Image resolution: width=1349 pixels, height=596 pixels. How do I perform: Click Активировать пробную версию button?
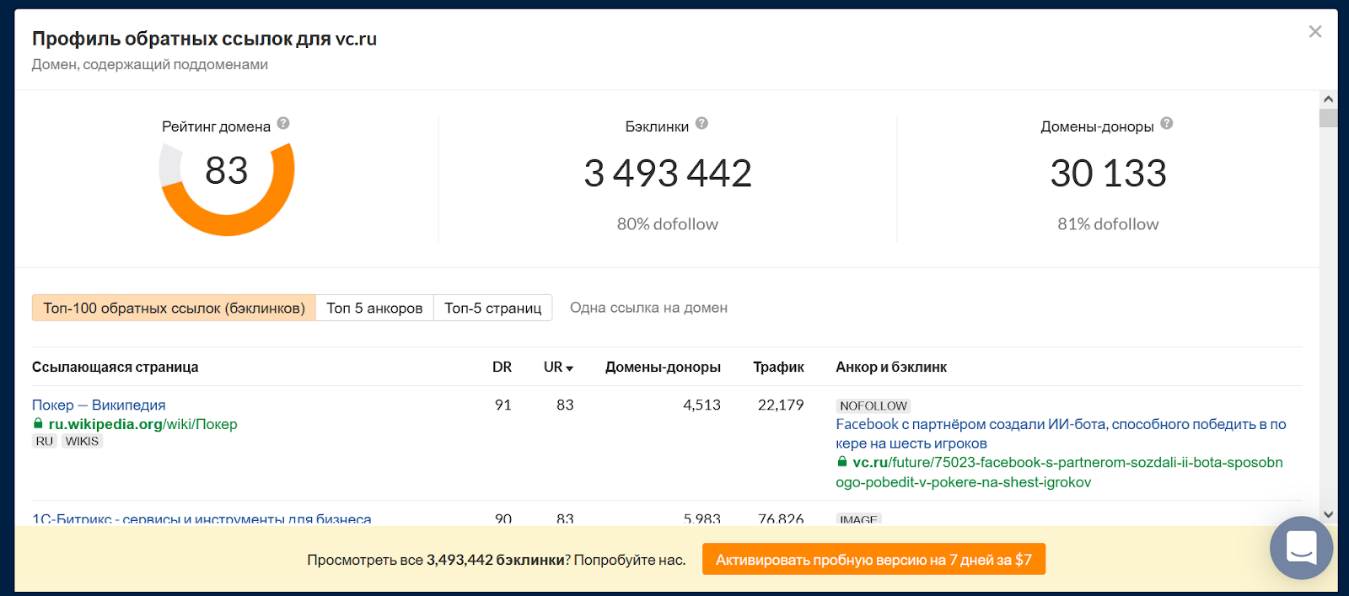point(874,560)
